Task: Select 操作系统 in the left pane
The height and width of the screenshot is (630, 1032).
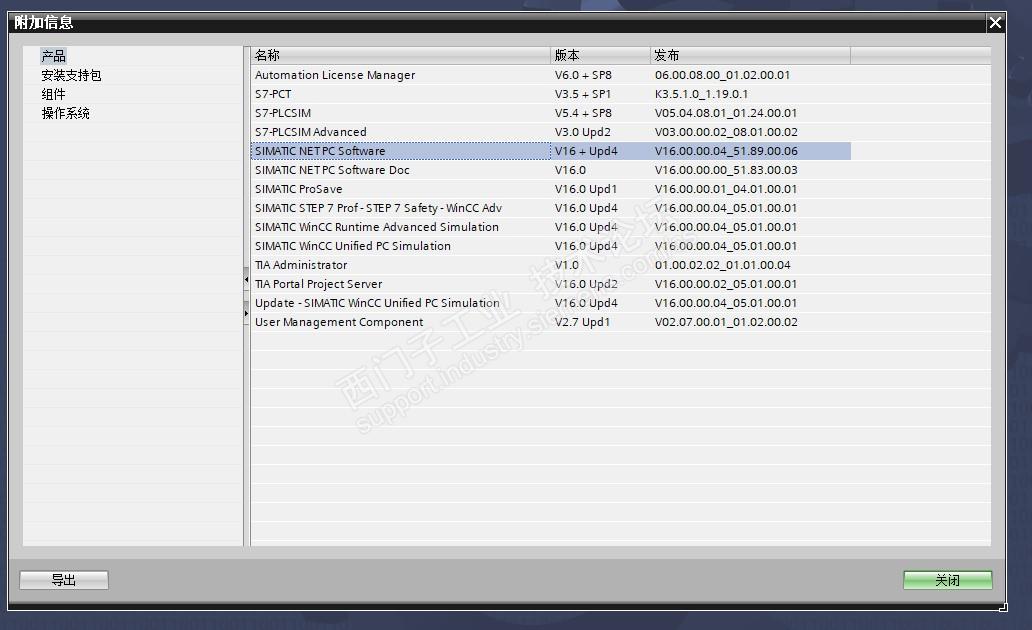Action: click(x=65, y=113)
